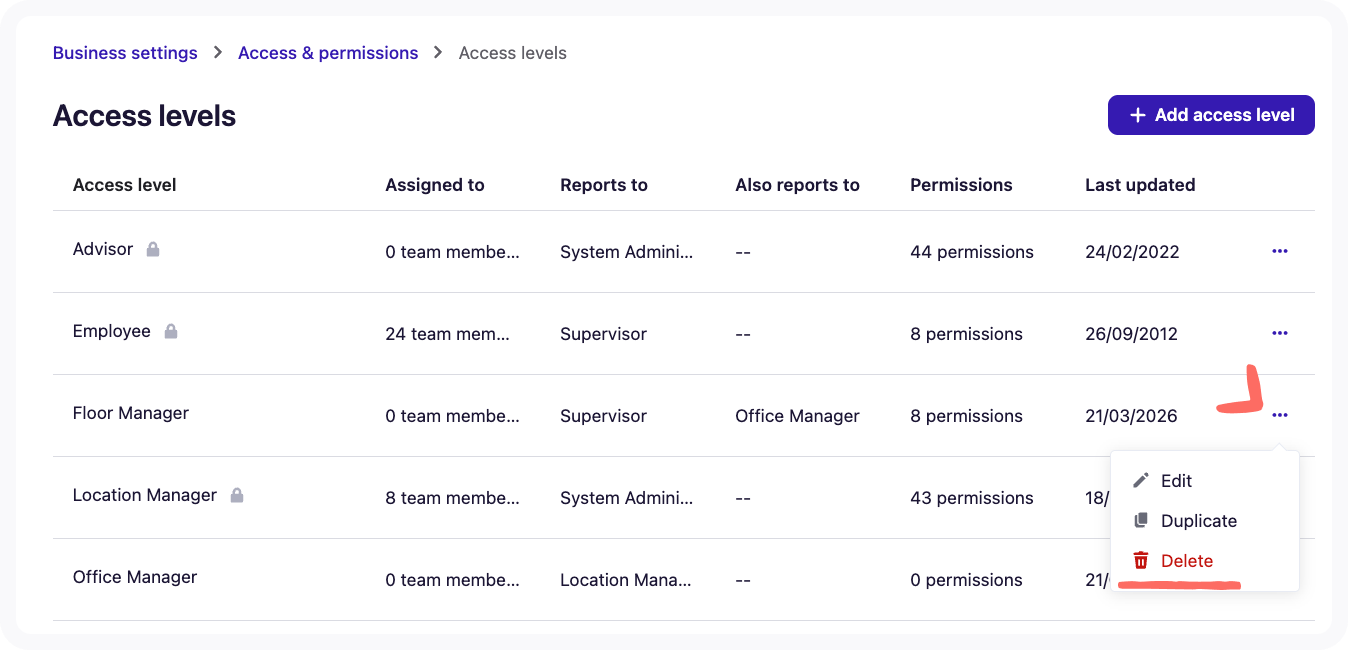Click the lock icon beside Location Manager

(237, 495)
